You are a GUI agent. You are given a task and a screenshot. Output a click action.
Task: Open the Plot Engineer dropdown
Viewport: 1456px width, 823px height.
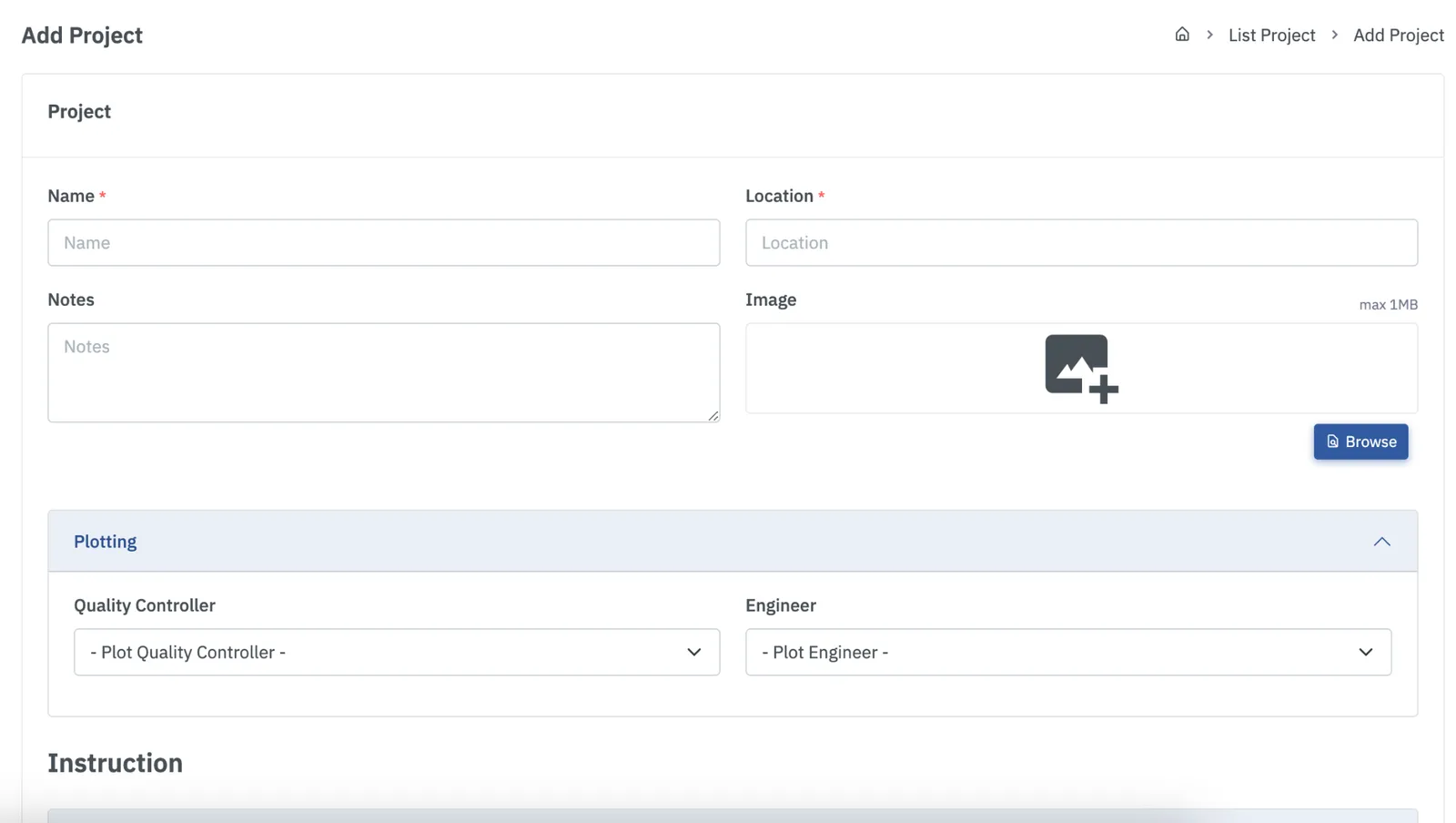[1068, 652]
